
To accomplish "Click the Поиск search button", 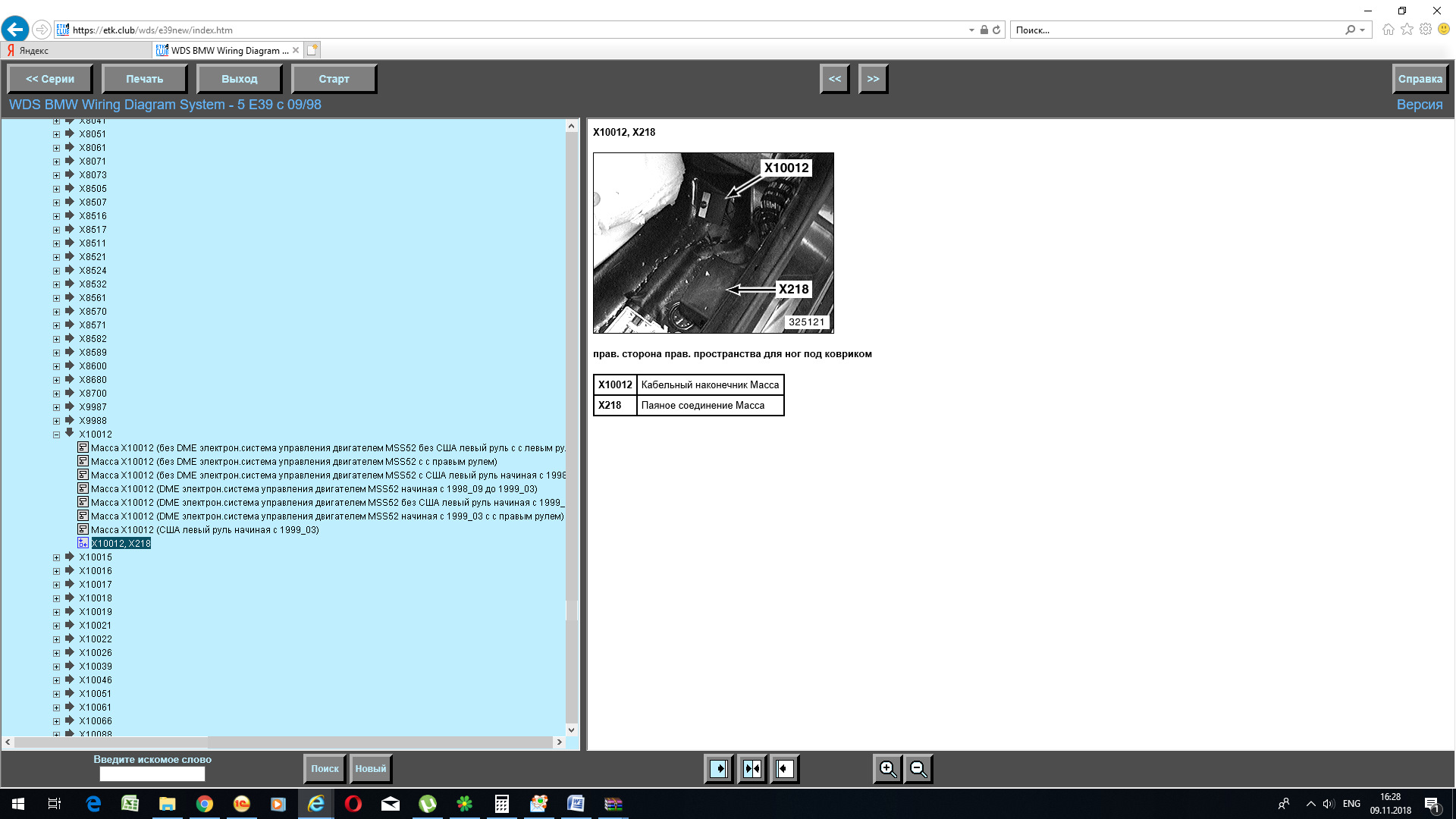I will pos(325,769).
